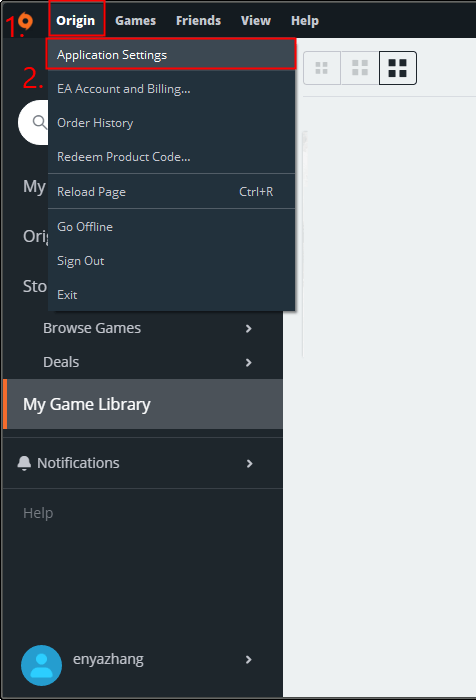This screenshot has width=476, height=700.
Task: Open Deals in sidebar
Action: click(x=61, y=362)
